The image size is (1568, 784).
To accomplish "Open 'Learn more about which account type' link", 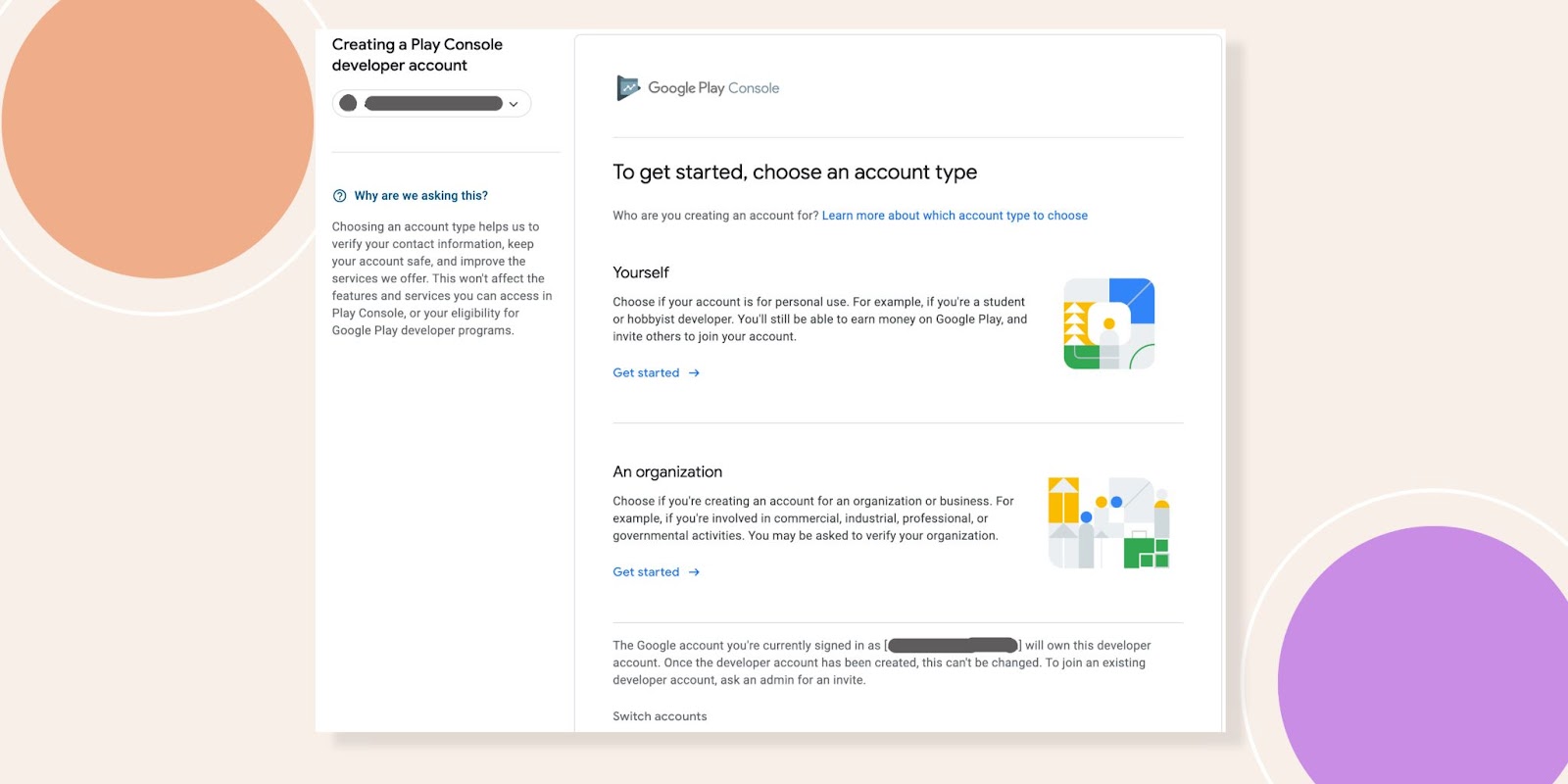I will coord(955,216).
